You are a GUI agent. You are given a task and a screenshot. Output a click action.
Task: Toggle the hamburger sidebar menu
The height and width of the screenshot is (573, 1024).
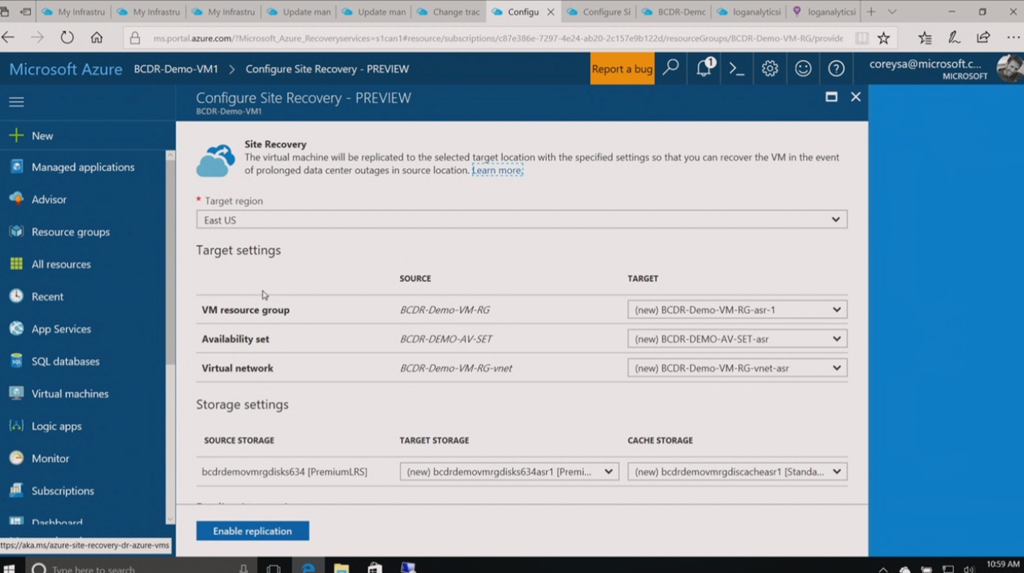[16, 102]
